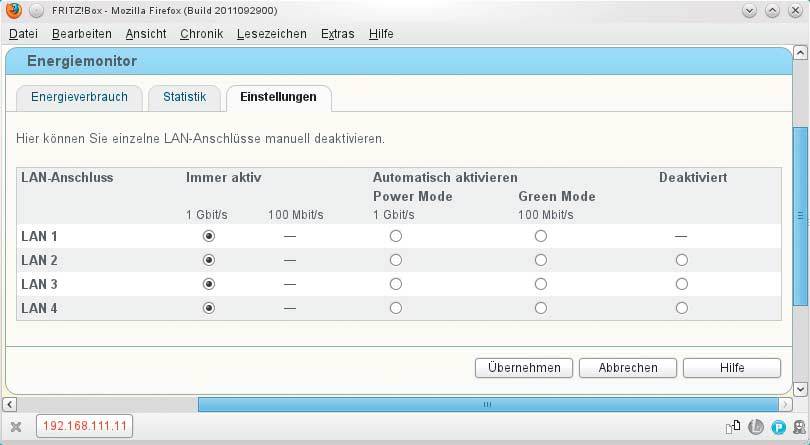Open the Ansicht menu
Screen dimensions: 810x445
click(146, 34)
